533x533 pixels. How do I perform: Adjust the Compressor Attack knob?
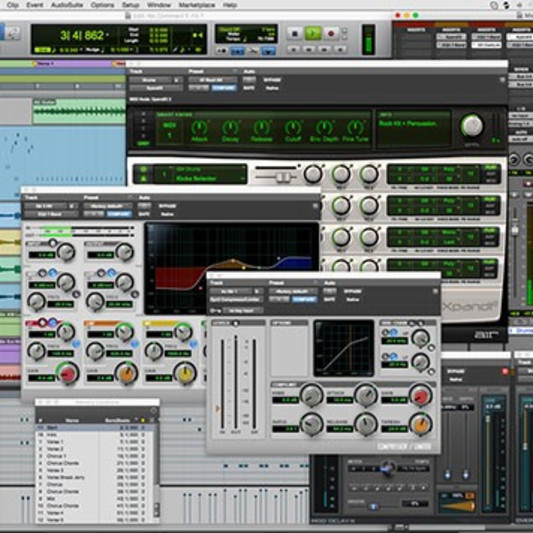[366, 395]
